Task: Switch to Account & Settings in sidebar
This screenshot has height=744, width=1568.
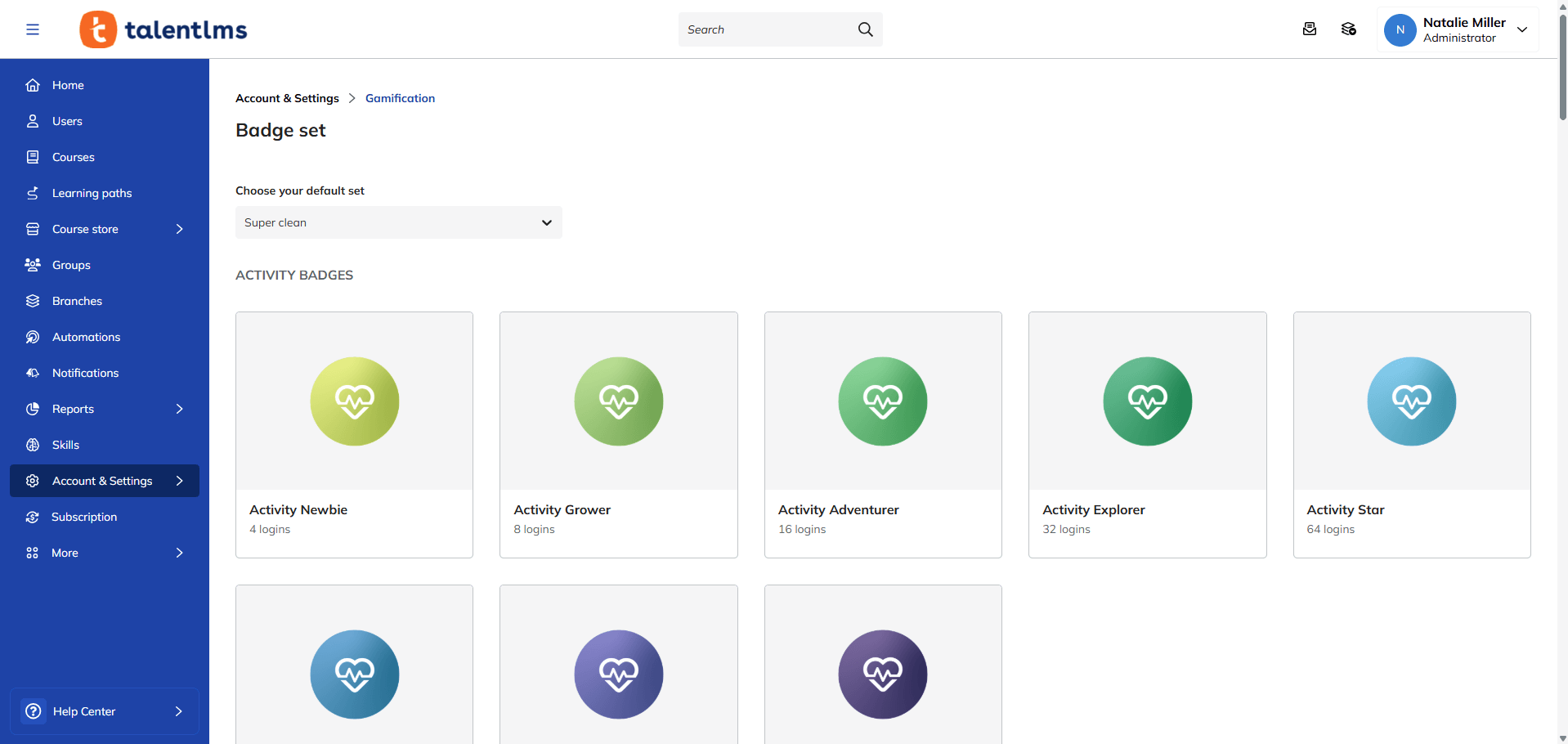Action: click(x=101, y=481)
